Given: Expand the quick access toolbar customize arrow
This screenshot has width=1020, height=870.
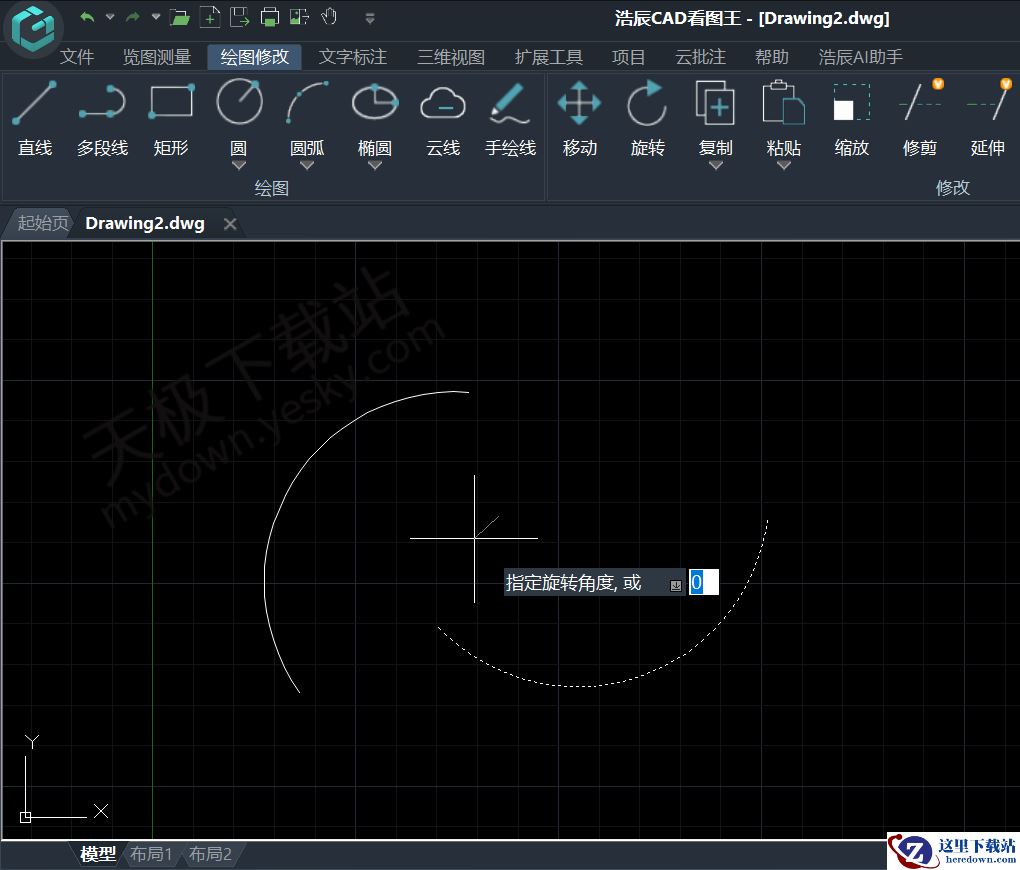Looking at the screenshot, I should coord(369,18).
